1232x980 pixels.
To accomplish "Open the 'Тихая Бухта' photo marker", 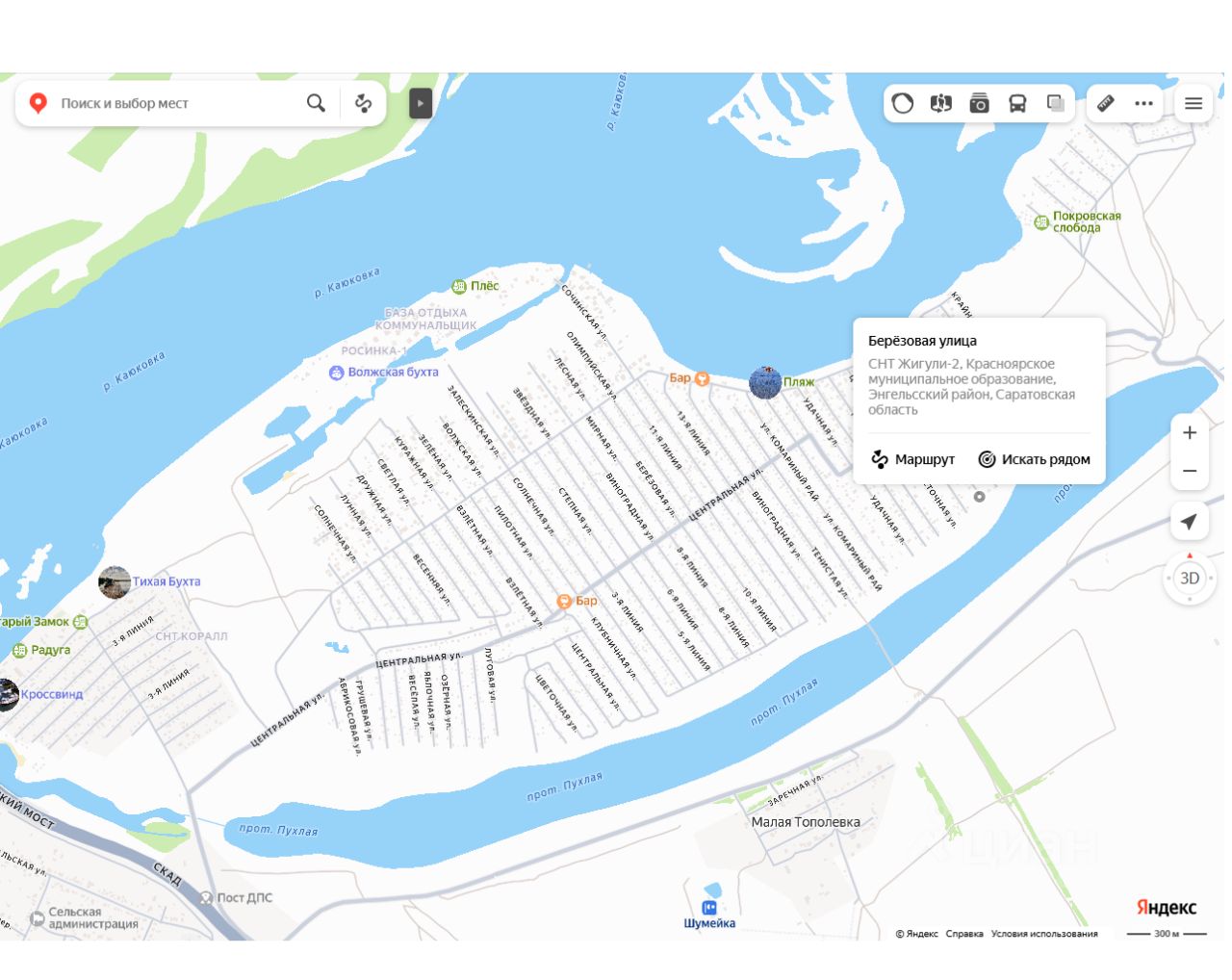I will coord(115,582).
